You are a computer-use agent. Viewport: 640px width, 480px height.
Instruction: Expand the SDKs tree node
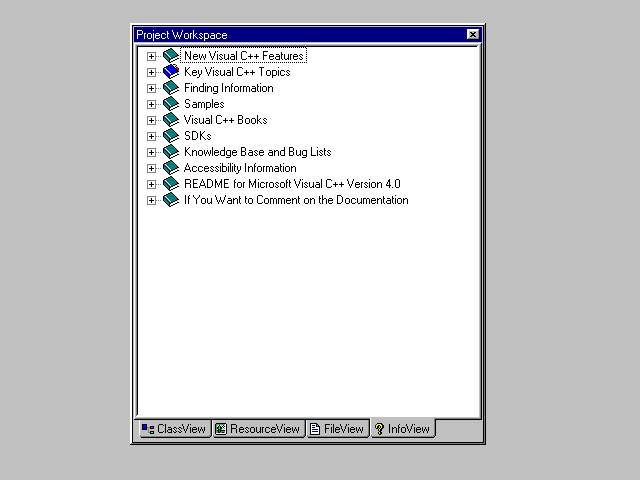pyautogui.click(x=152, y=136)
